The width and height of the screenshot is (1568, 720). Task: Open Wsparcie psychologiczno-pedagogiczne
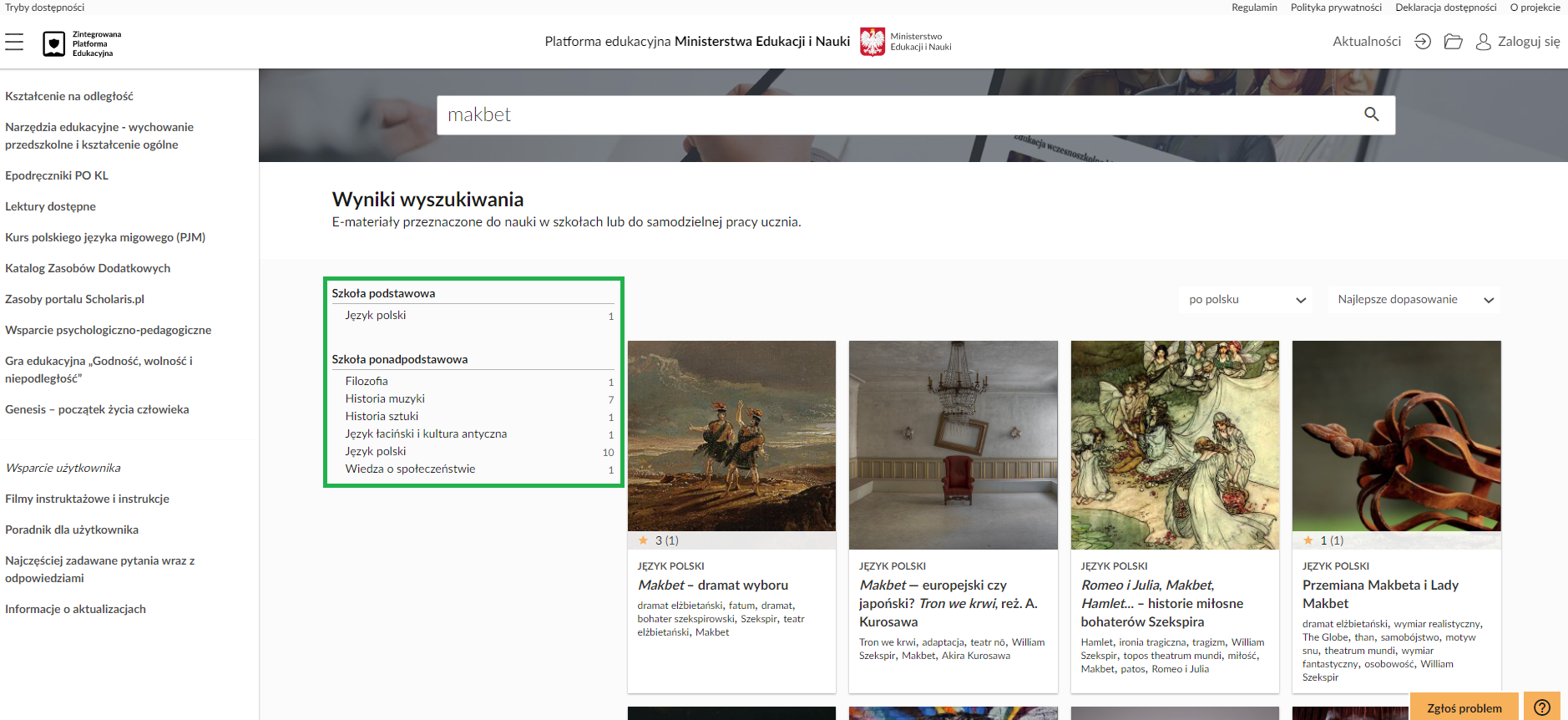(109, 330)
